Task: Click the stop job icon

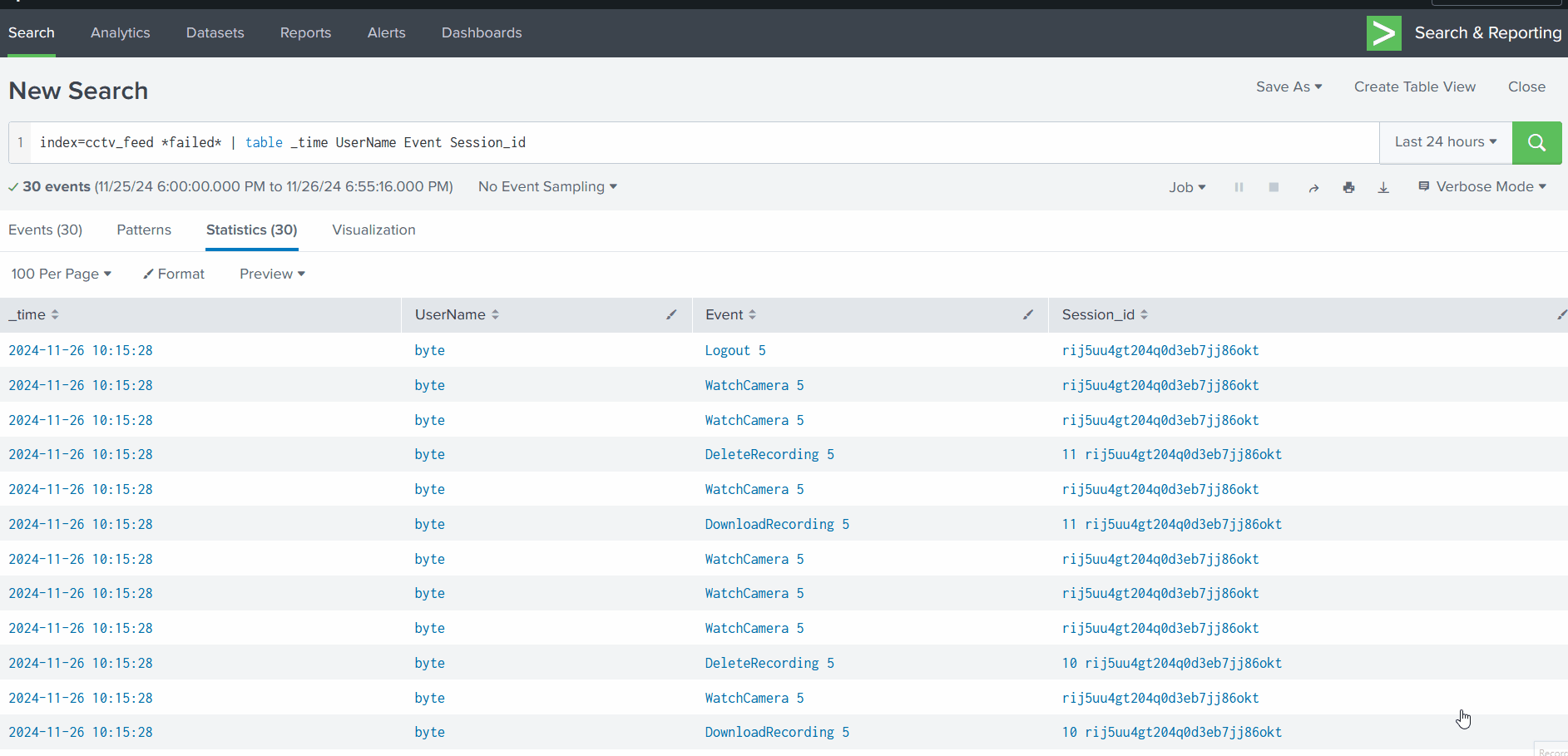Action: coord(1274,187)
